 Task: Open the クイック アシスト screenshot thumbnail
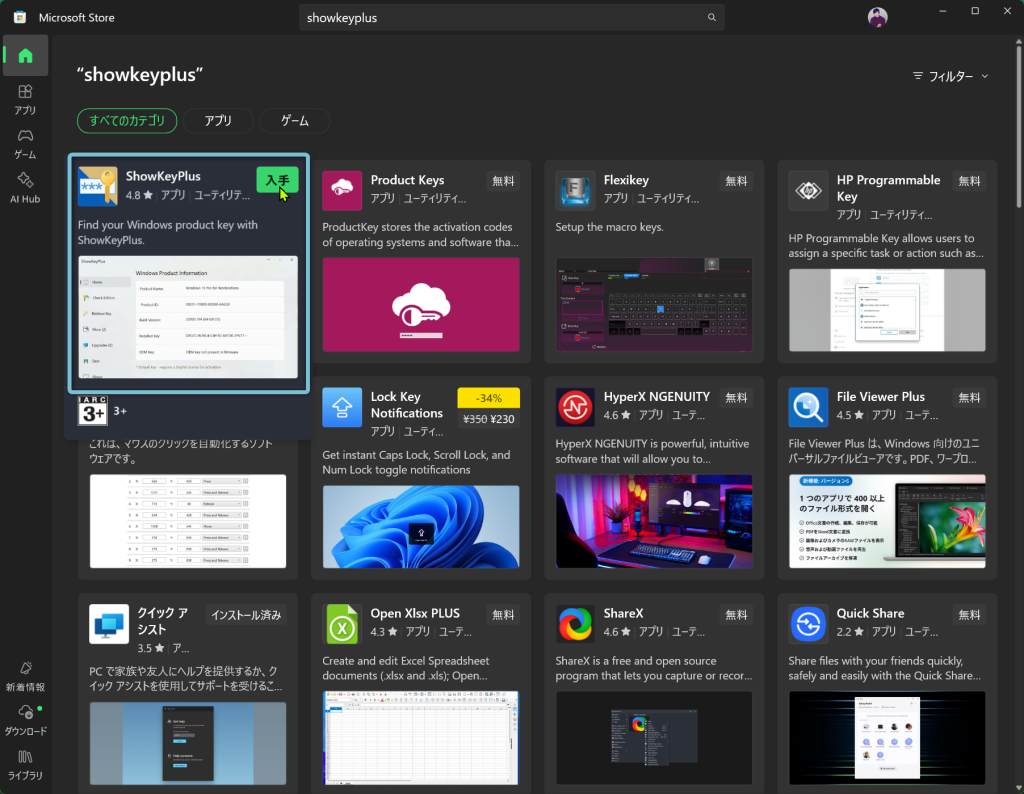tap(188, 743)
